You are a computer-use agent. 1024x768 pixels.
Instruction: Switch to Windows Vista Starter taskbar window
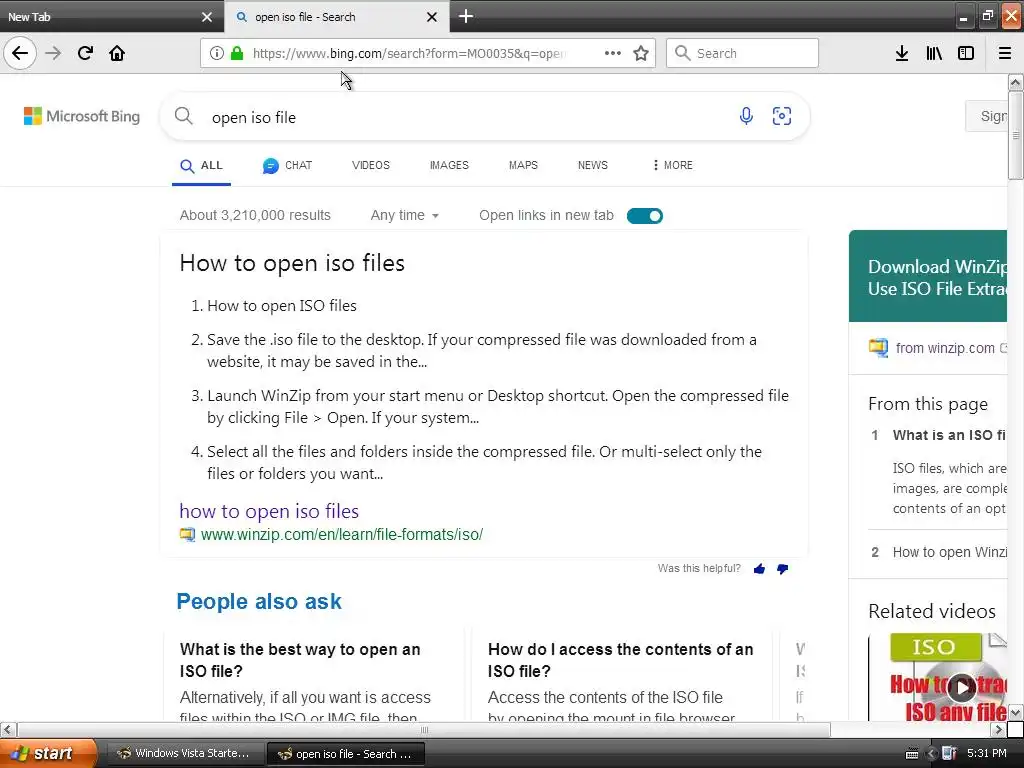click(185, 754)
